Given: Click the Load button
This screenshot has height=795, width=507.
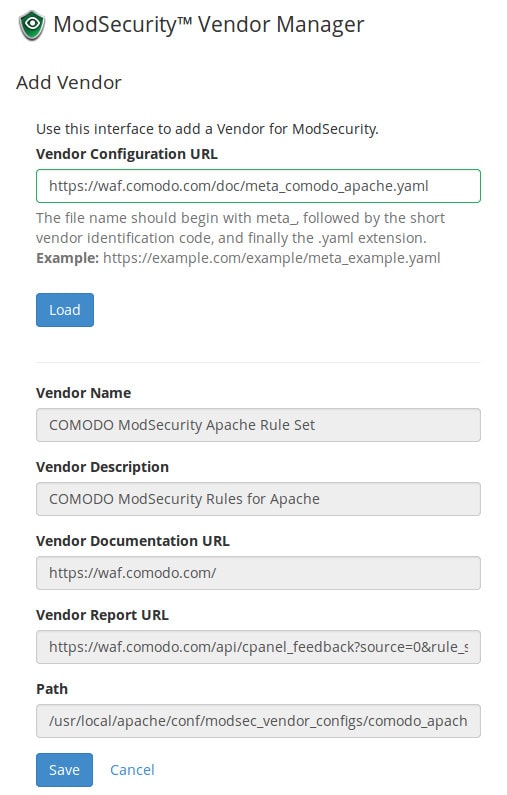Looking at the screenshot, I should 65,310.
